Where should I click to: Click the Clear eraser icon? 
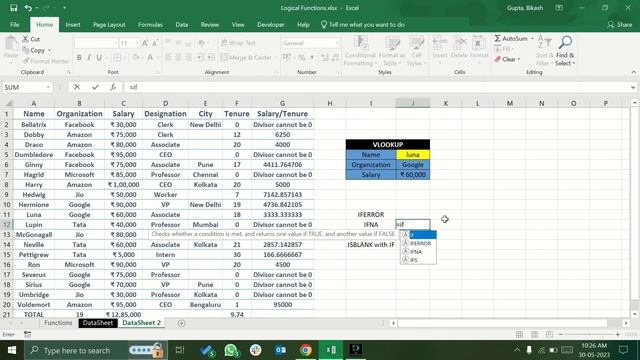(498, 59)
